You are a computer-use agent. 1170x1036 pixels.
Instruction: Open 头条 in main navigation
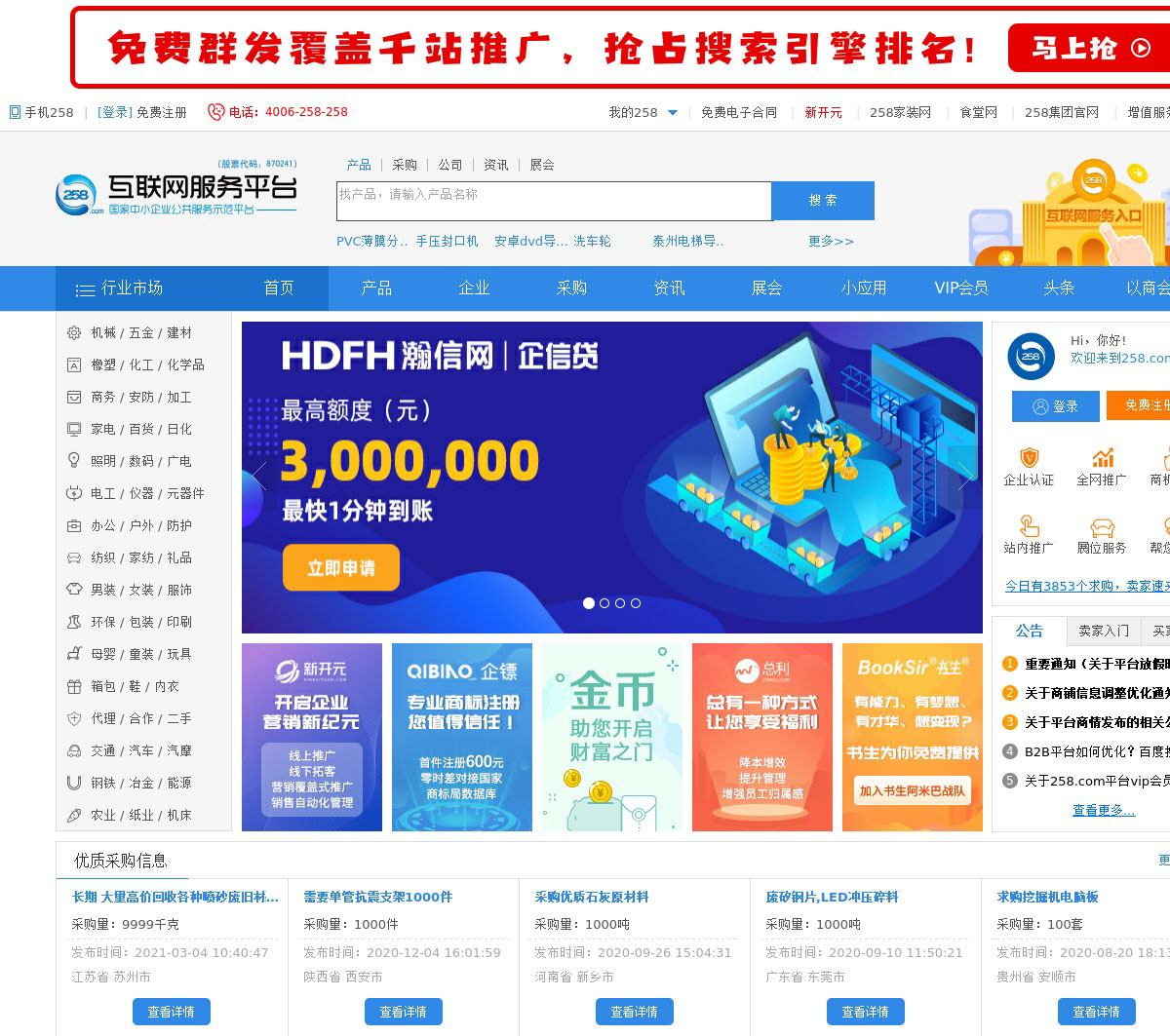pos(1059,288)
